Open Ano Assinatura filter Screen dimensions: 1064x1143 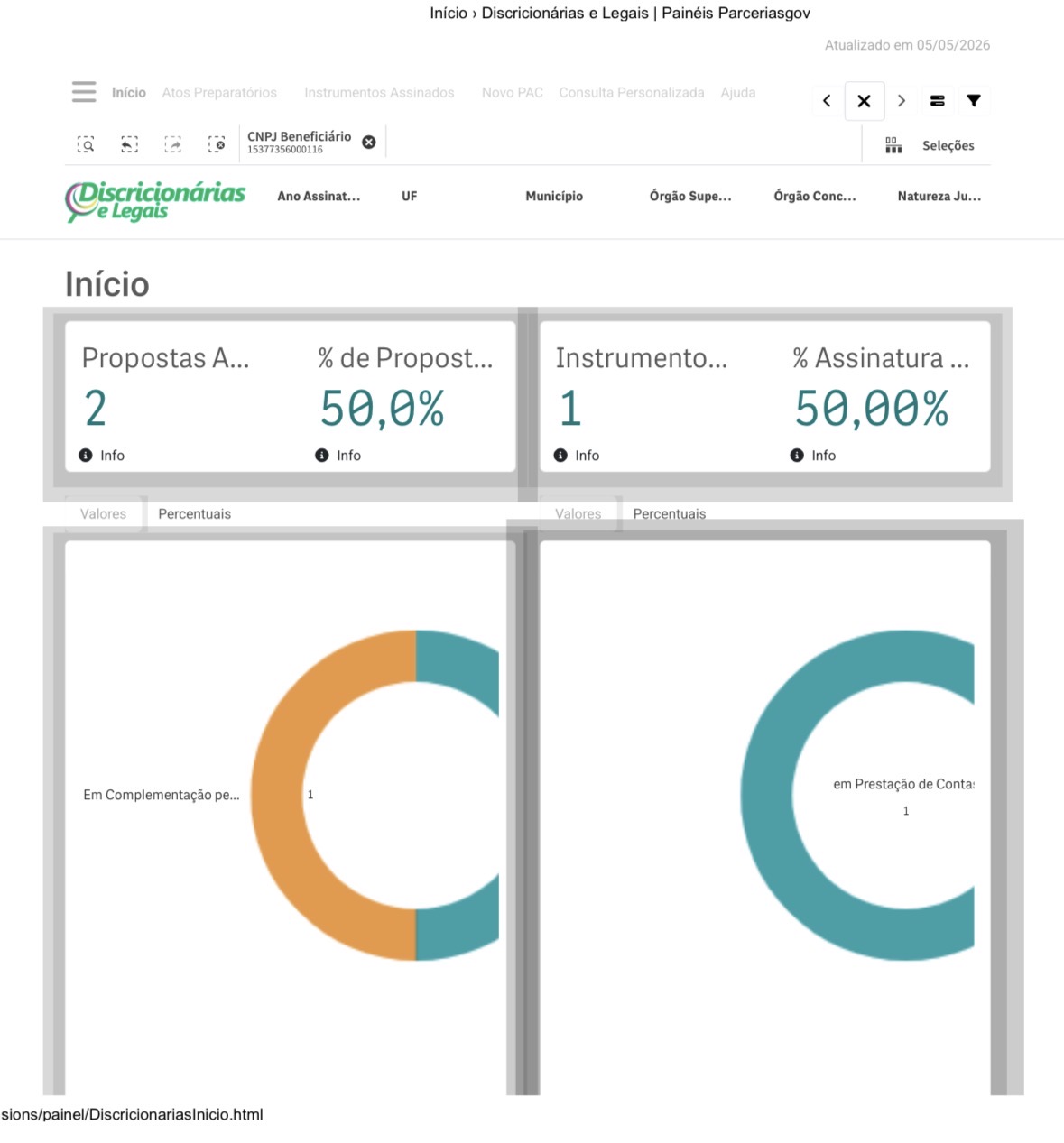point(319,196)
